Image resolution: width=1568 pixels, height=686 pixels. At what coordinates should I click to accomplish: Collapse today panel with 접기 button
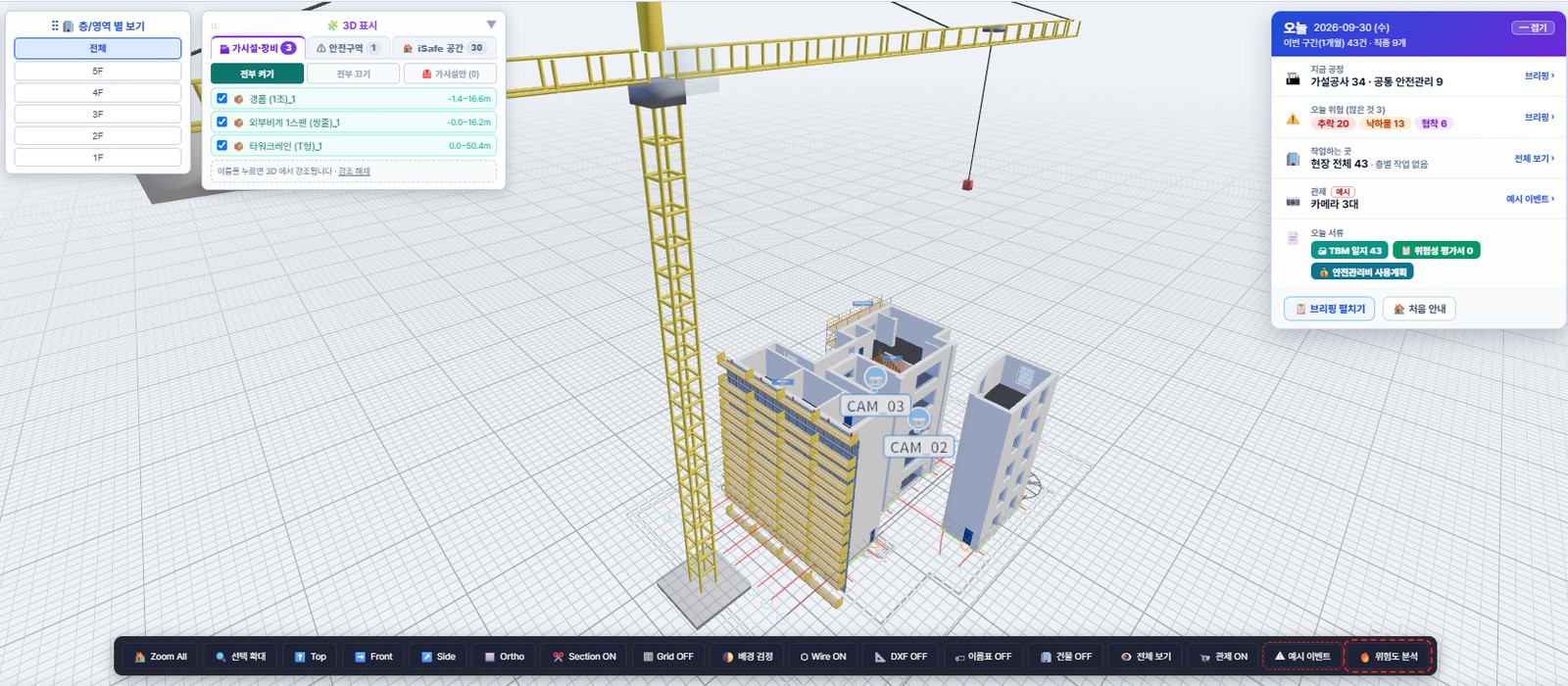(1533, 27)
